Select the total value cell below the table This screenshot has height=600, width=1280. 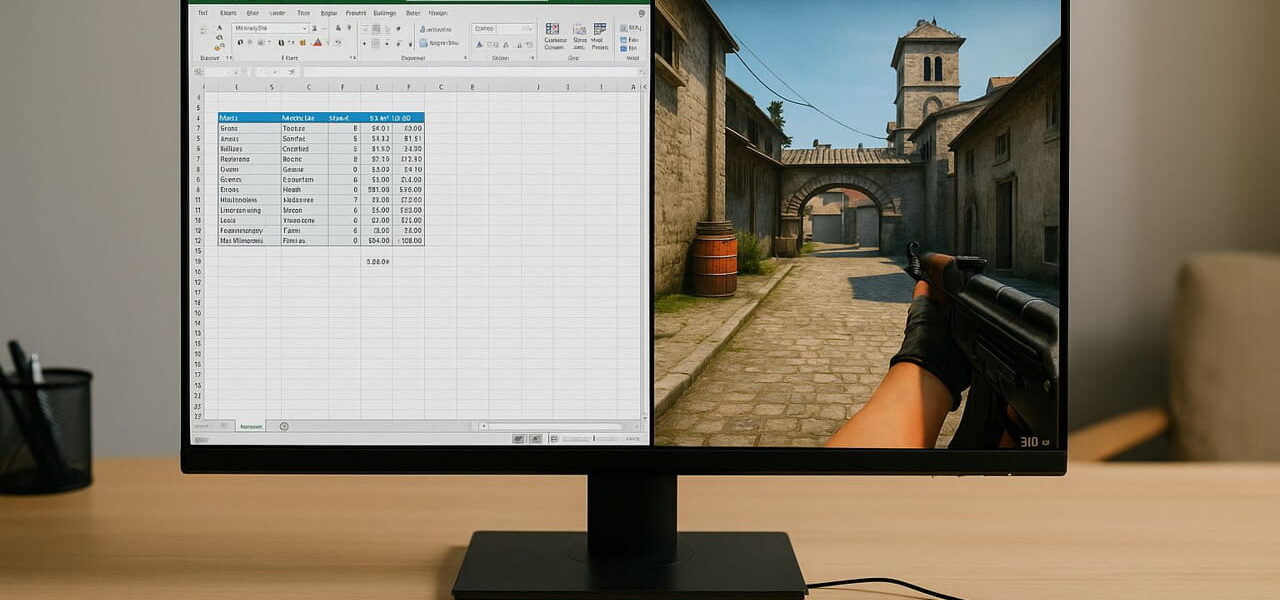point(376,262)
